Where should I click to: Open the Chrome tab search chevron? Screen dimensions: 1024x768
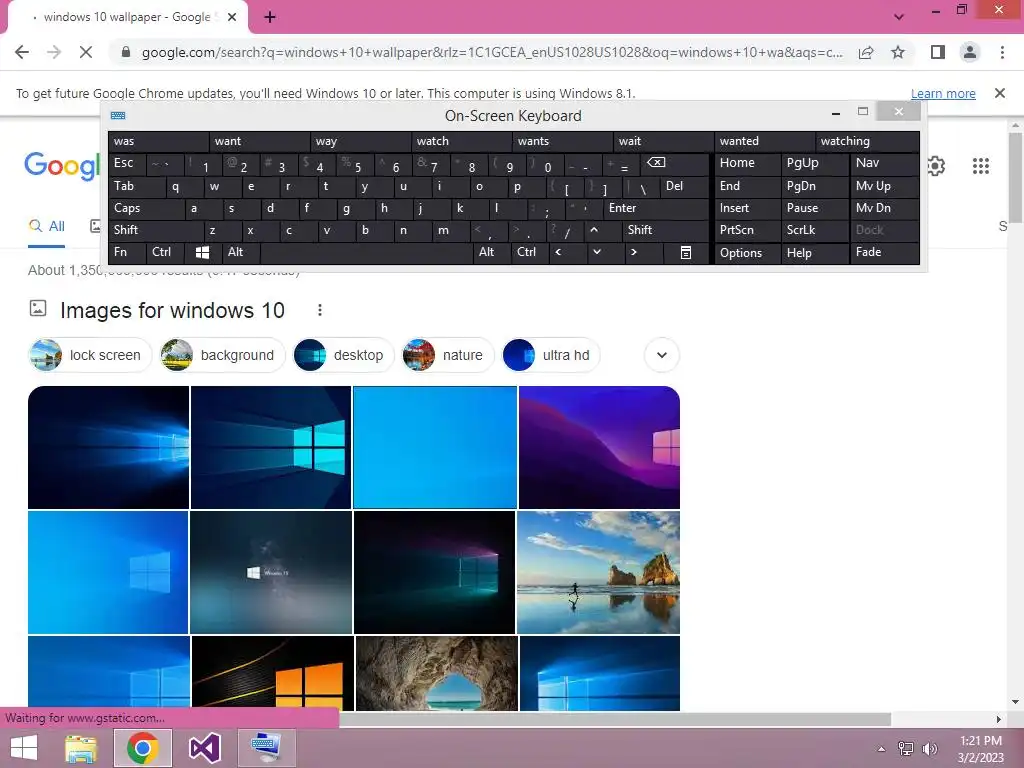point(899,17)
